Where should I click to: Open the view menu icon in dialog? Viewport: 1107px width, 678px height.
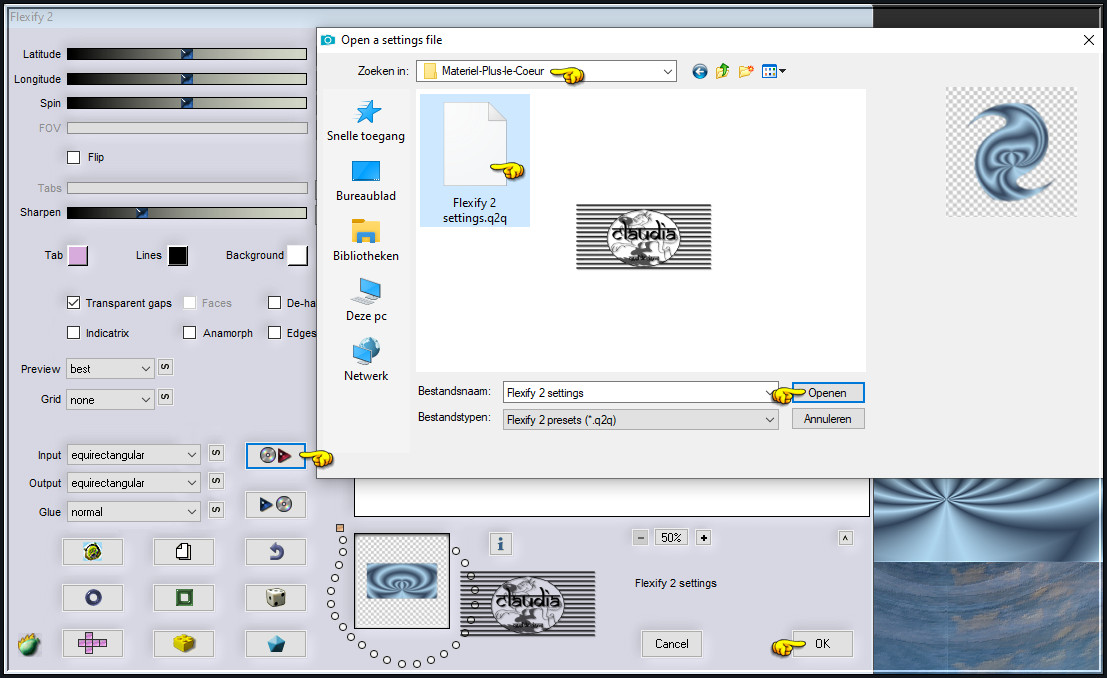tap(774, 71)
